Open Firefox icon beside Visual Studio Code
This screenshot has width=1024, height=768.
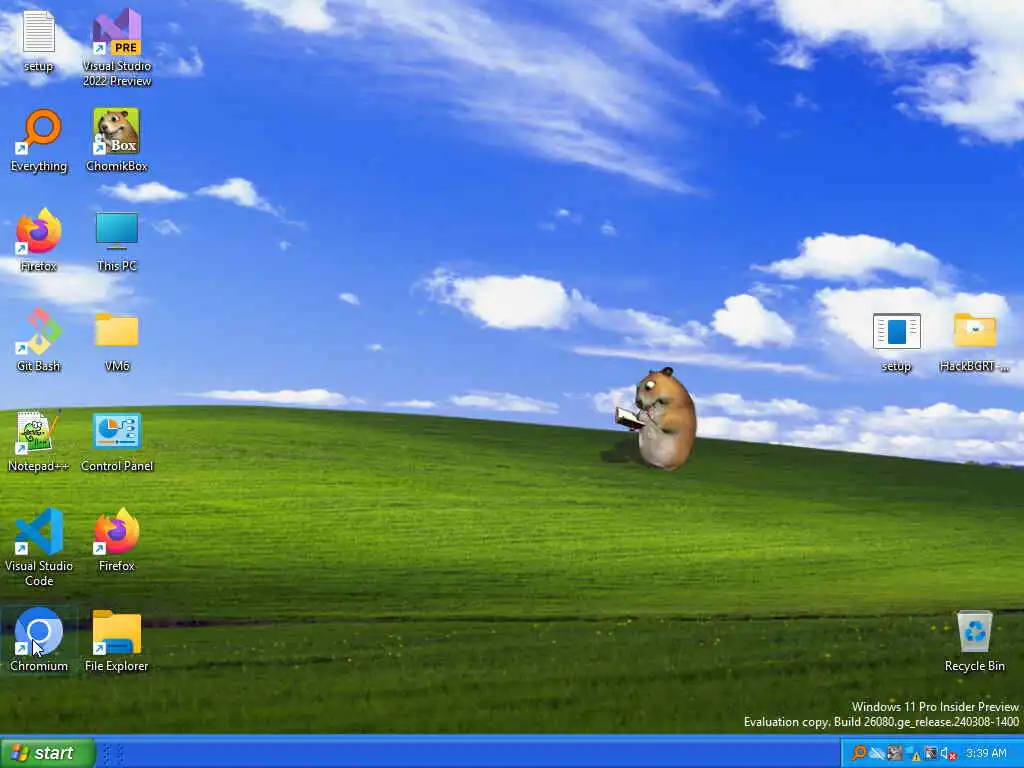[116, 540]
